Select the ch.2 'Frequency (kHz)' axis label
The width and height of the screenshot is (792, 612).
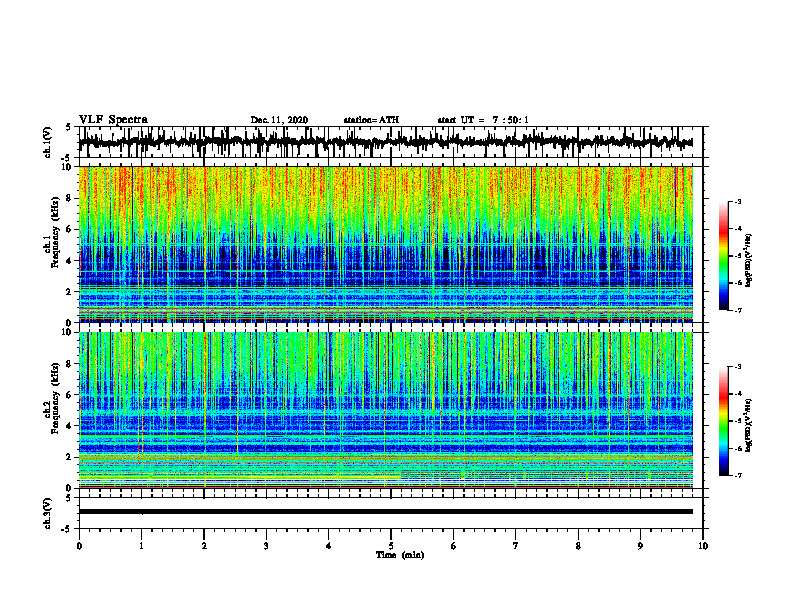pos(55,398)
